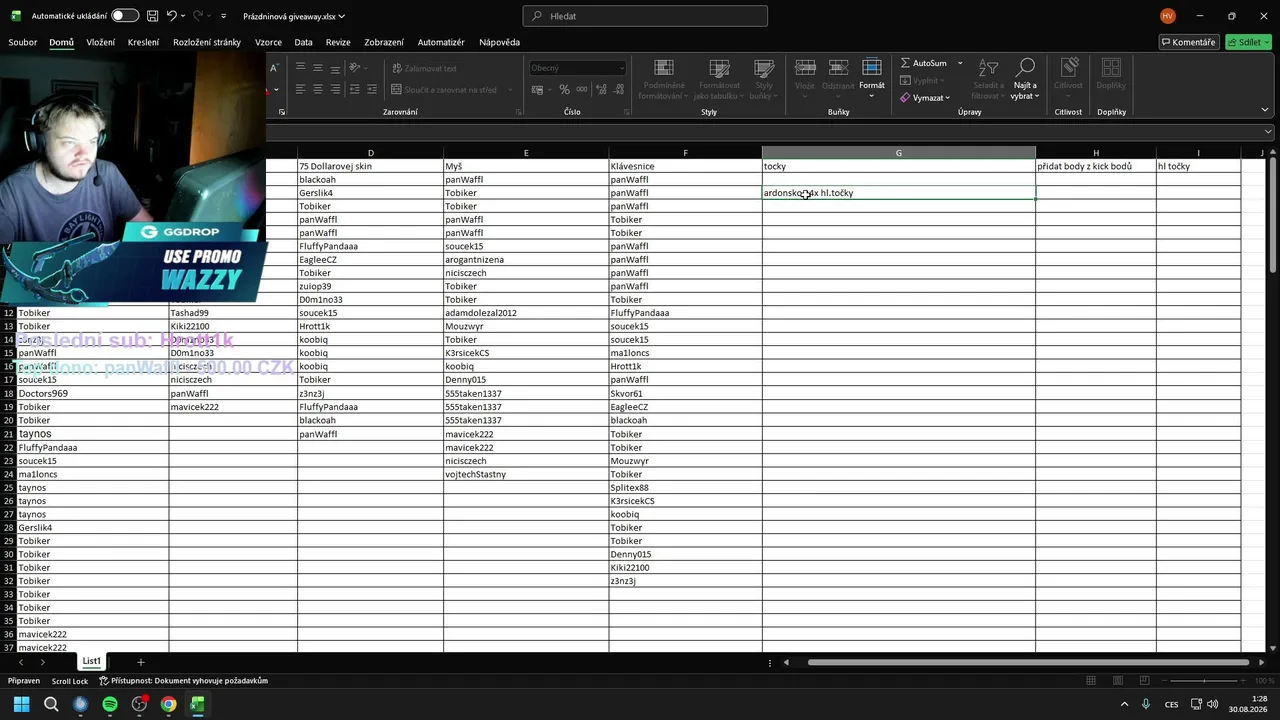Click the AutoSum button
Image resolution: width=1280 pixels, height=720 pixels.
pyautogui.click(x=923, y=63)
